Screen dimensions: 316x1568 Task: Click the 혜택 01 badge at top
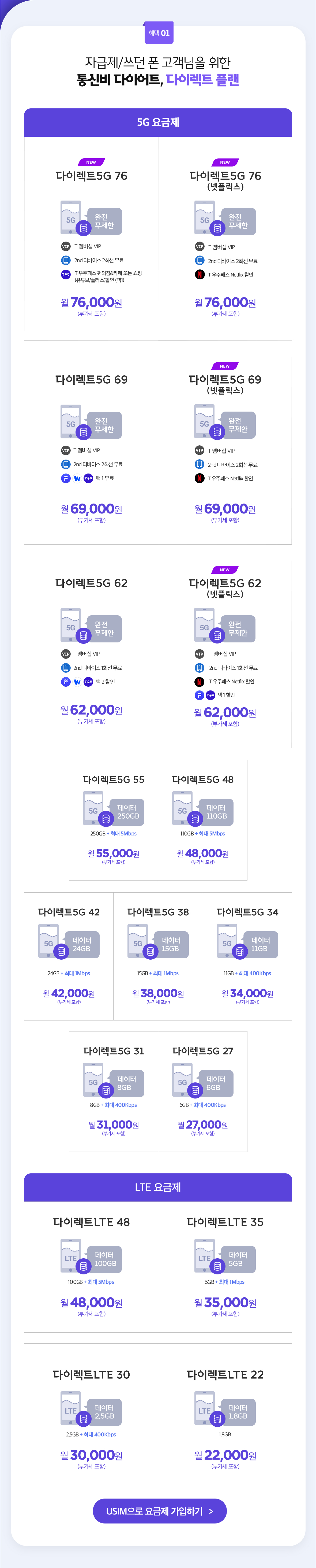click(159, 33)
